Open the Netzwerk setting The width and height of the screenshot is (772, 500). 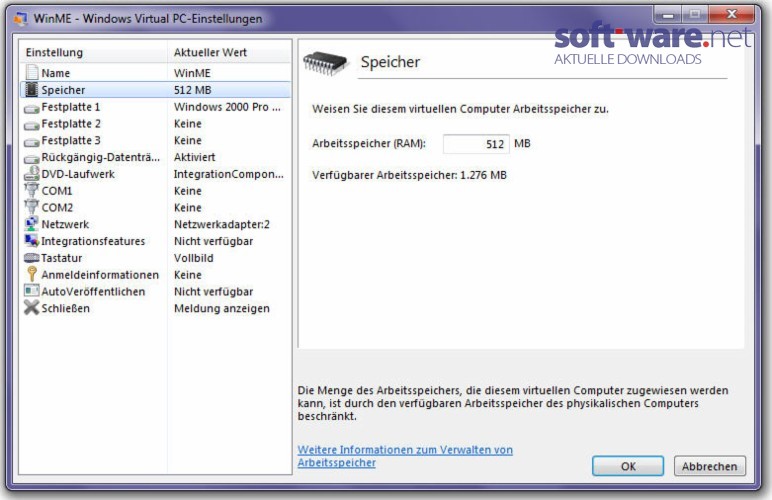coord(155,224)
